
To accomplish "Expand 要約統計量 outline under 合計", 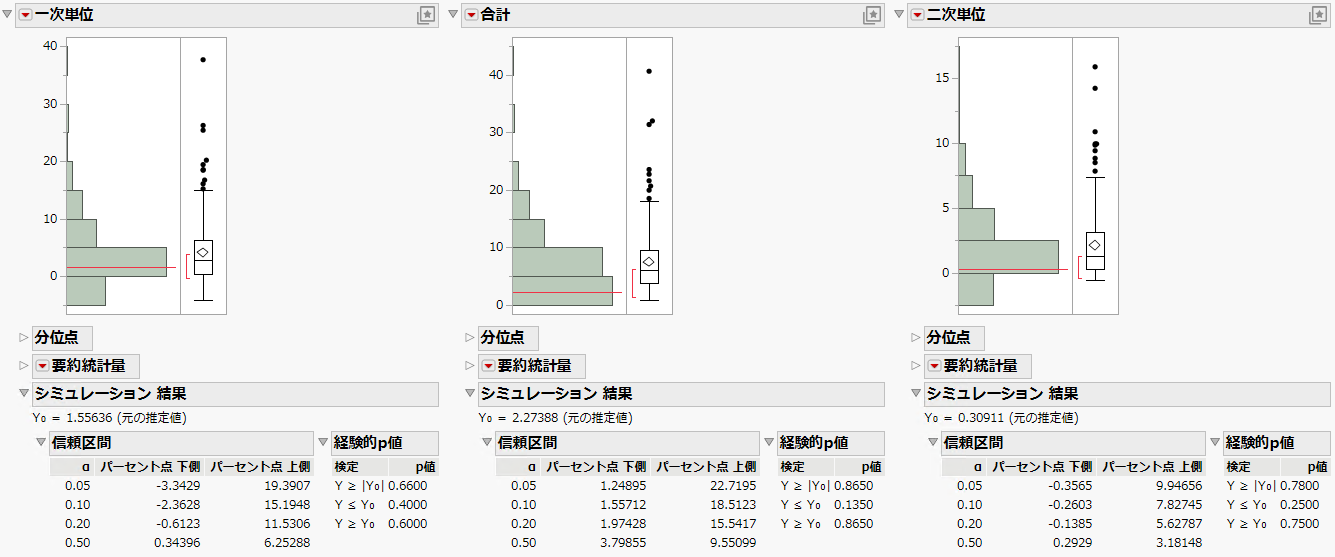I will [x=471, y=366].
